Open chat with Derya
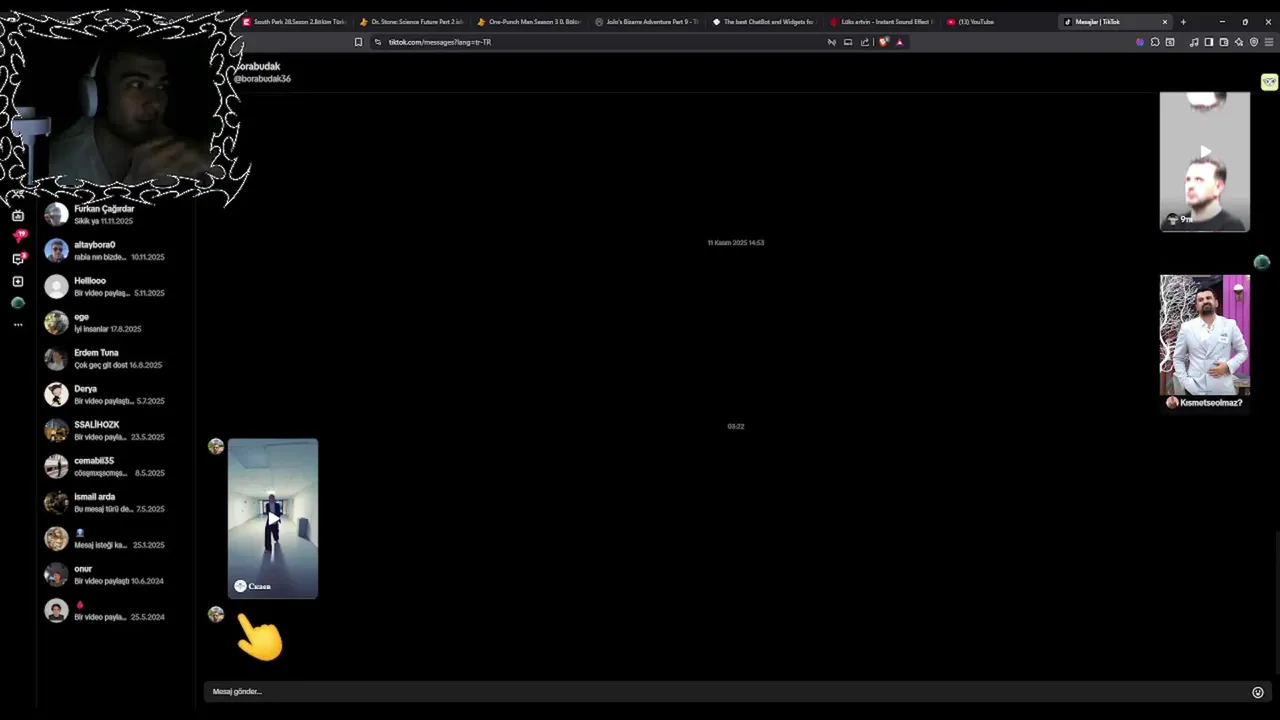The width and height of the screenshot is (1280, 720). (x=115, y=394)
